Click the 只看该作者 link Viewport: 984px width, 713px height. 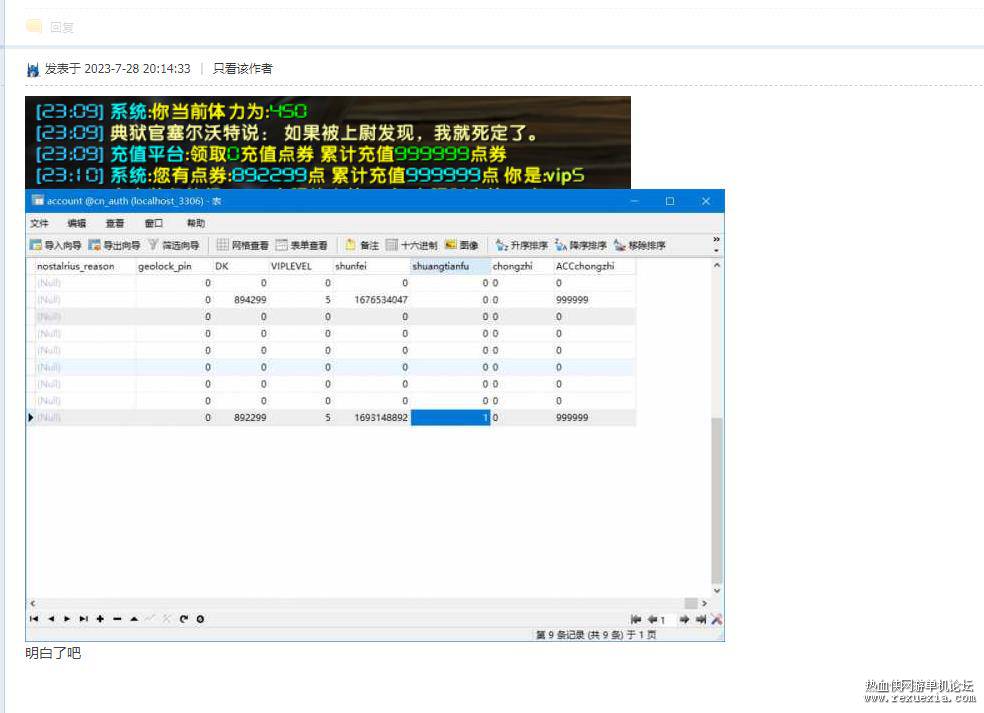(243, 68)
